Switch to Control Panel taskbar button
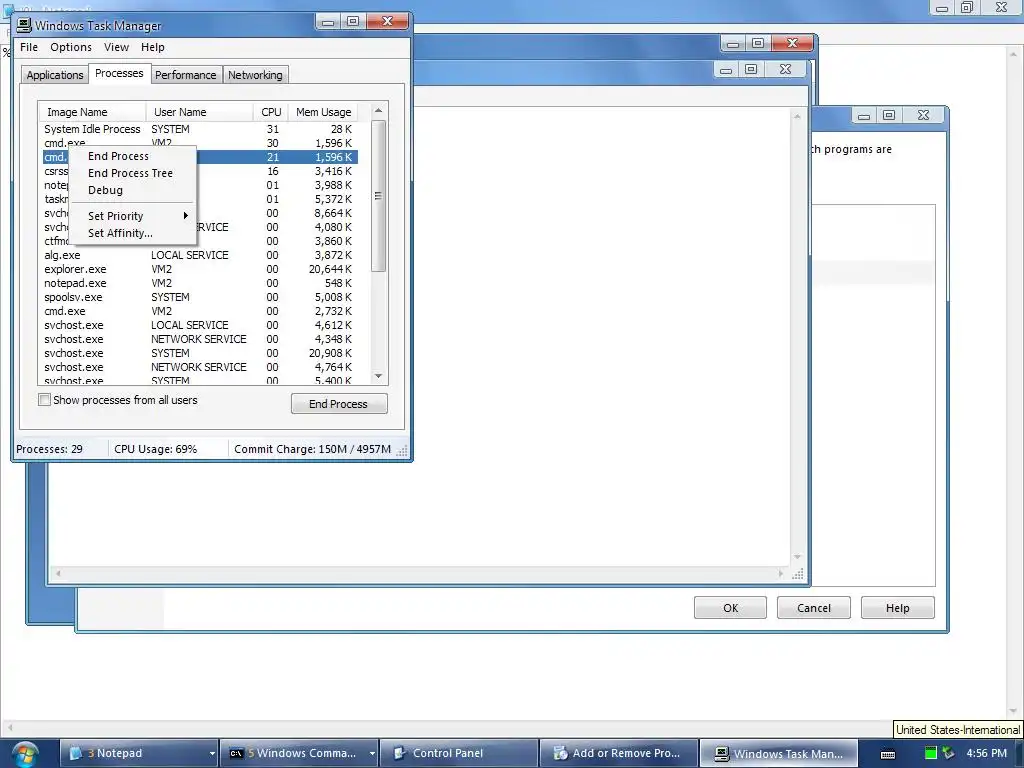Screen dimensions: 1024x768 459,753
